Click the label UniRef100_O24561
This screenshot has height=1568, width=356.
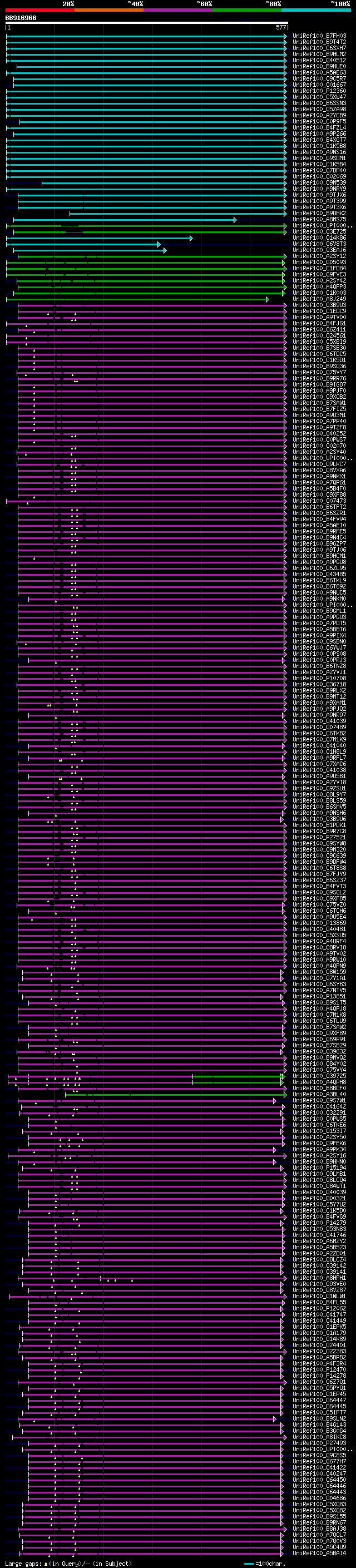click(x=319, y=335)
